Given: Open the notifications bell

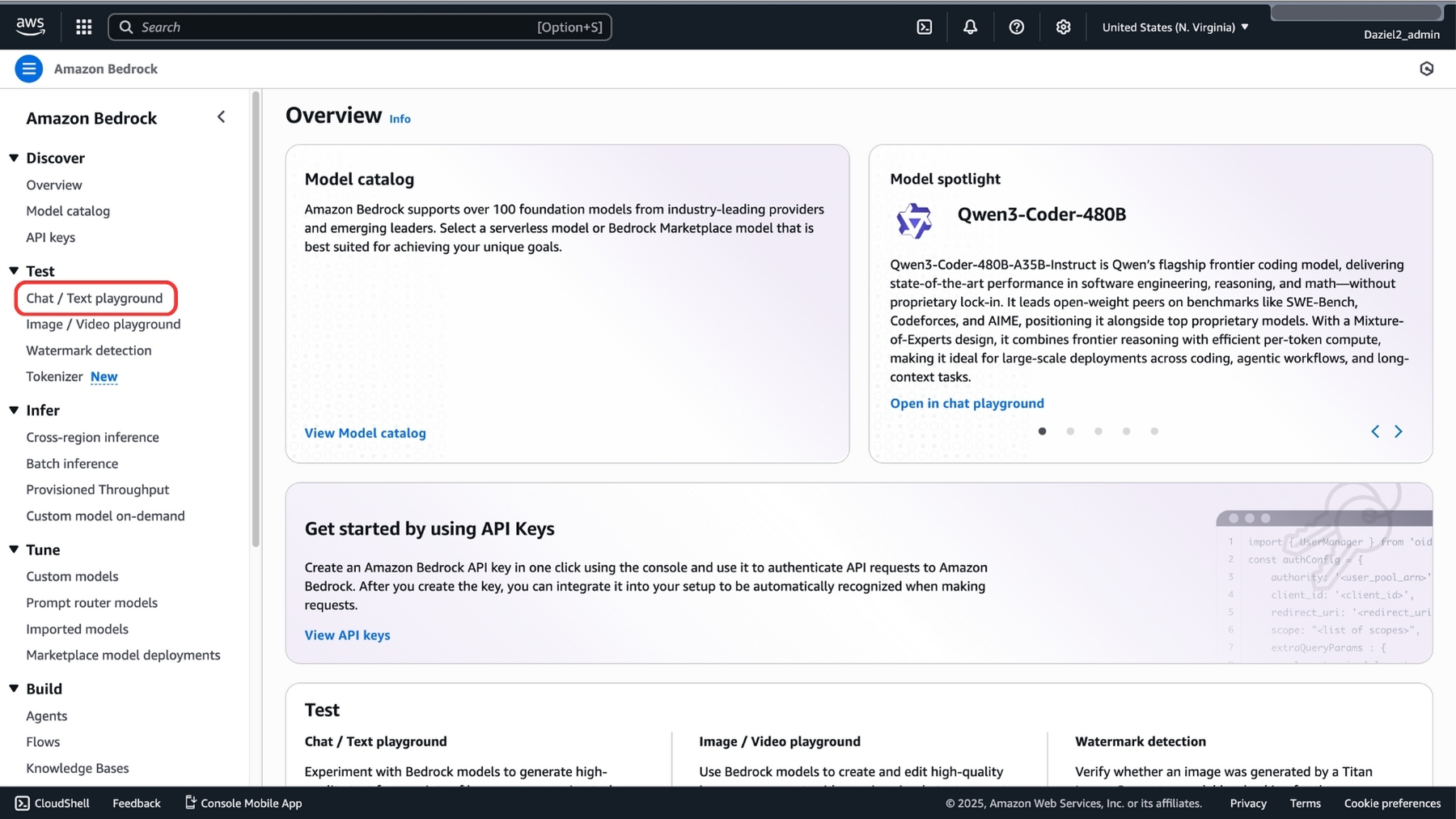Looking at the screenshot, I should [x=970, y=27].
